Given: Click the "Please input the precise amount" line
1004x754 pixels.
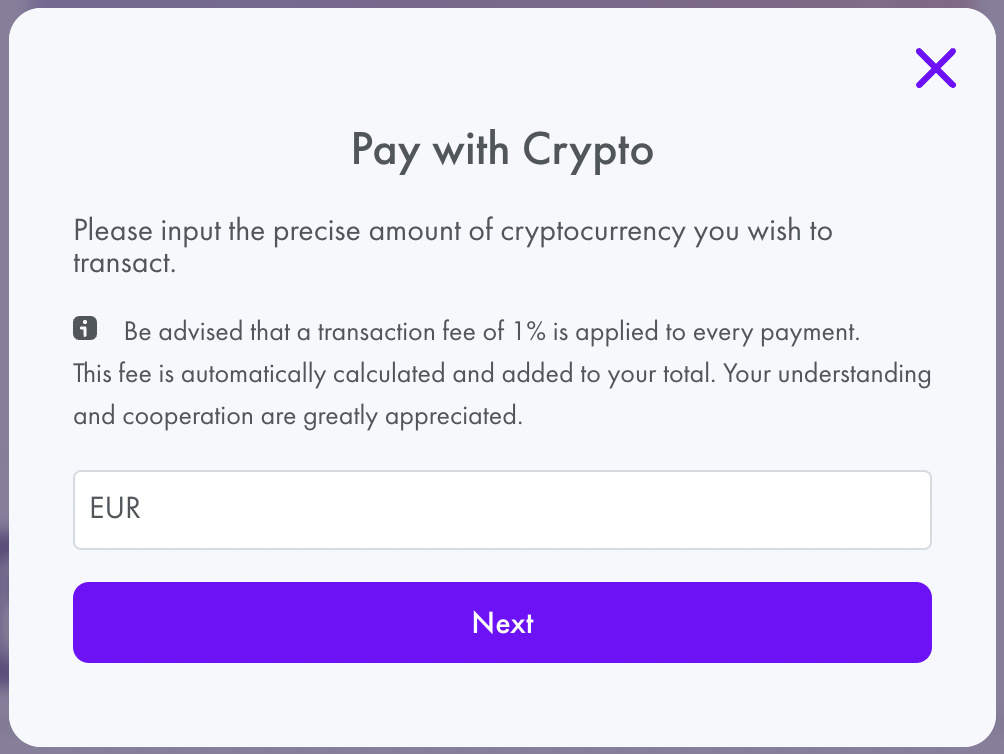Looking at the screenshot, I should click(452, 231).
